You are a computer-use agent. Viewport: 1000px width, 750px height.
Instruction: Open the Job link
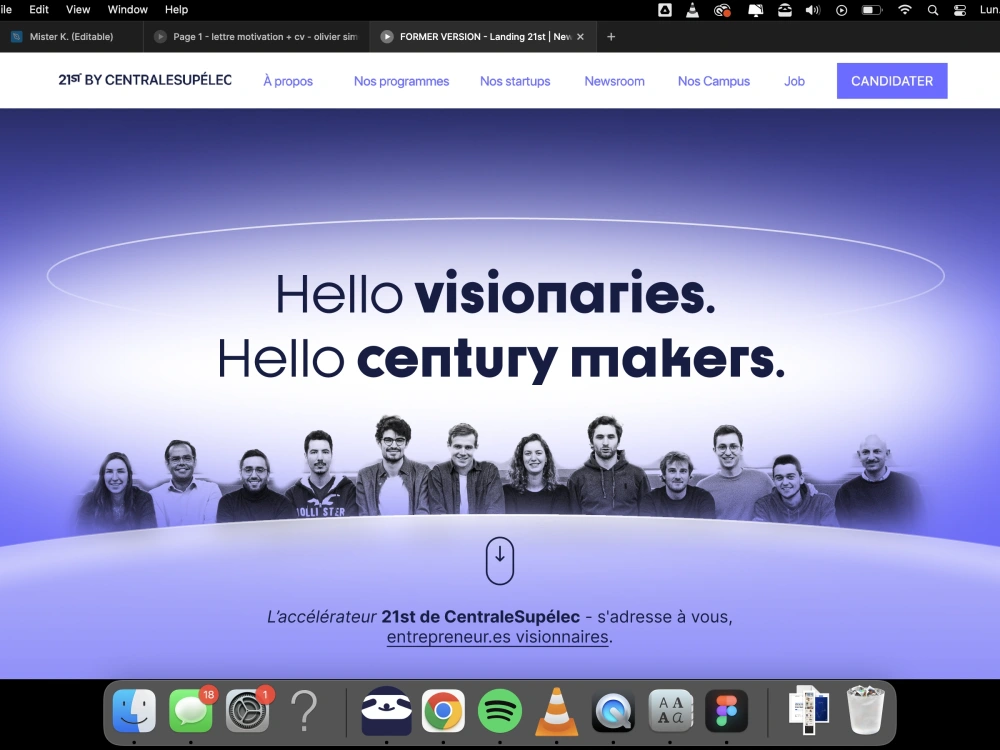(x=794, y=81)
